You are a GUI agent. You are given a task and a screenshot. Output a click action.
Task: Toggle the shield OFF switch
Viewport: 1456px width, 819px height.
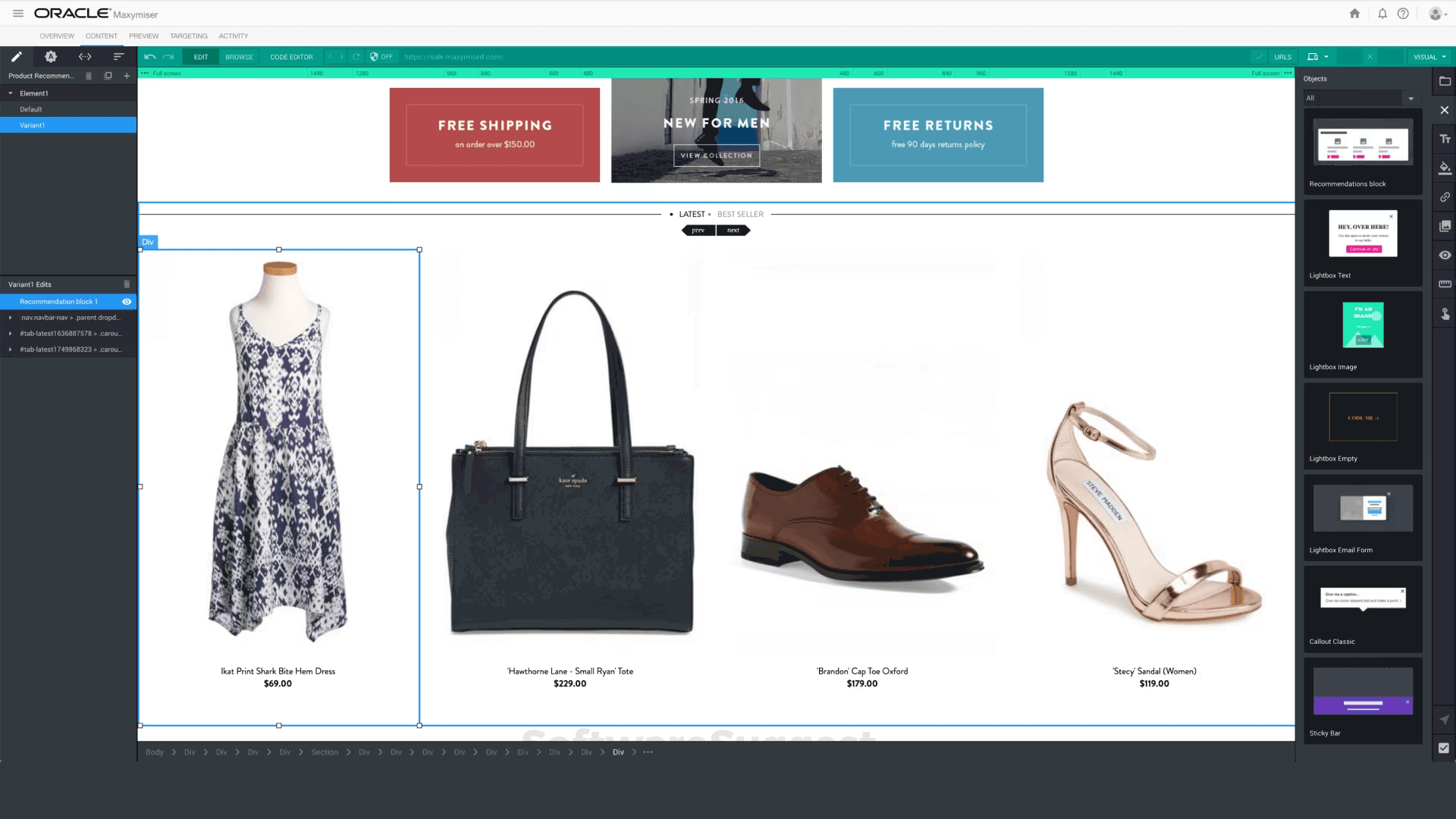coord(381,57)
